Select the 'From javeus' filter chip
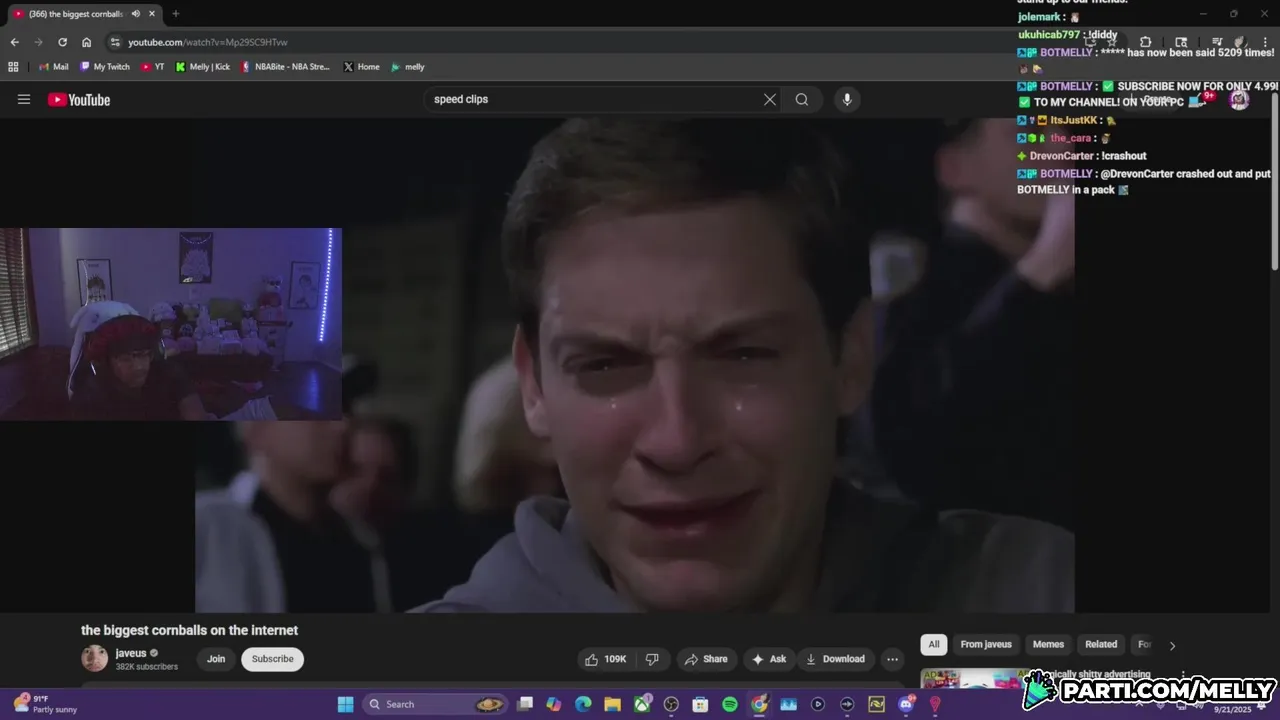The width and height of the screenshot is (1280, 720). coord(986,644)
